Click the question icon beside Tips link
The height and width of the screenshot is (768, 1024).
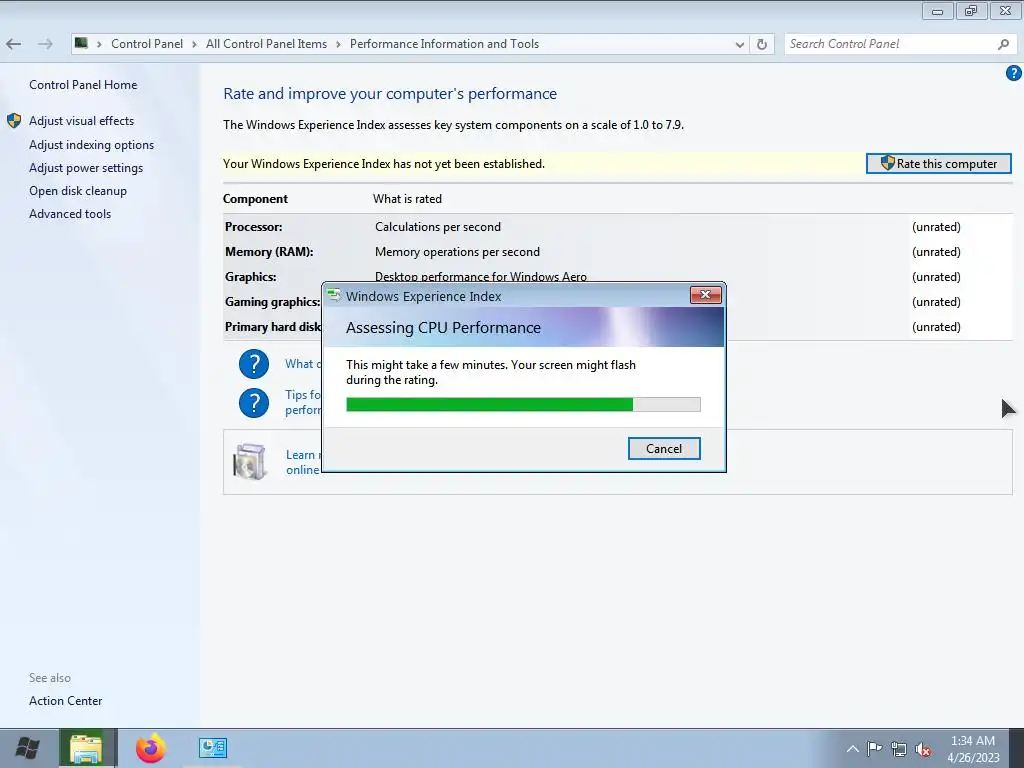click(254, 403)
